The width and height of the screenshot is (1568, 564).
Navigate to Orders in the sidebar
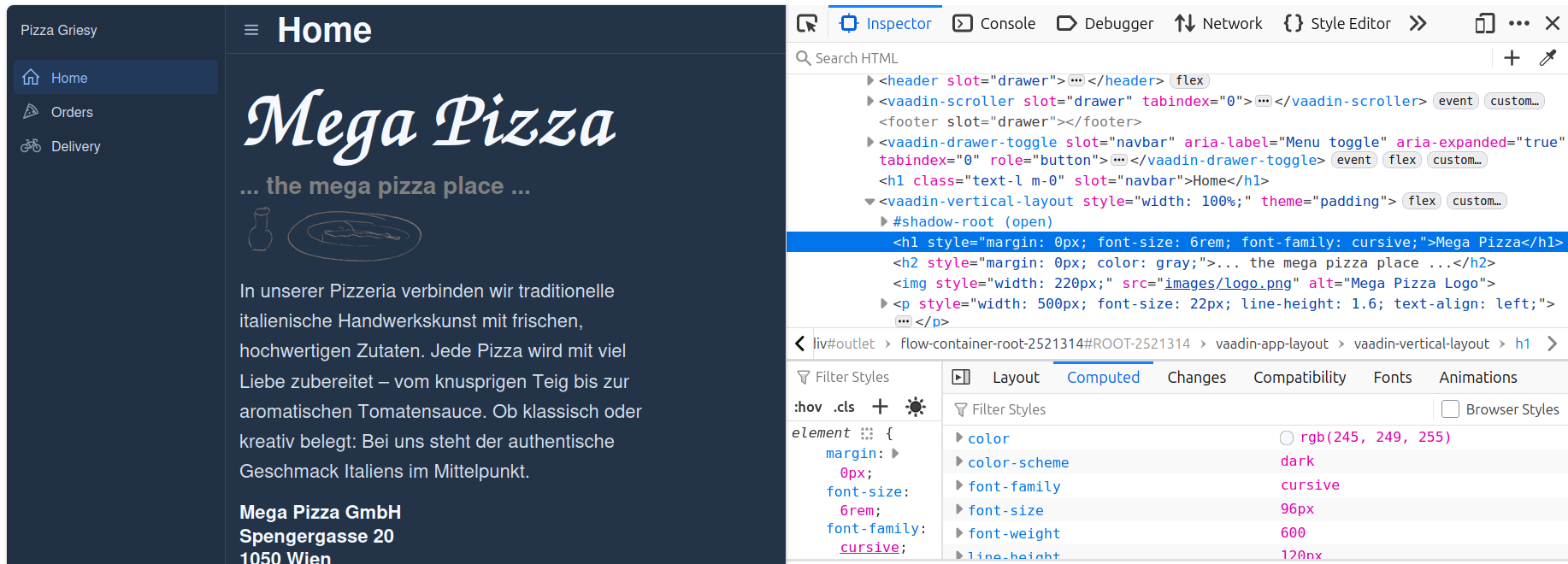72,112
